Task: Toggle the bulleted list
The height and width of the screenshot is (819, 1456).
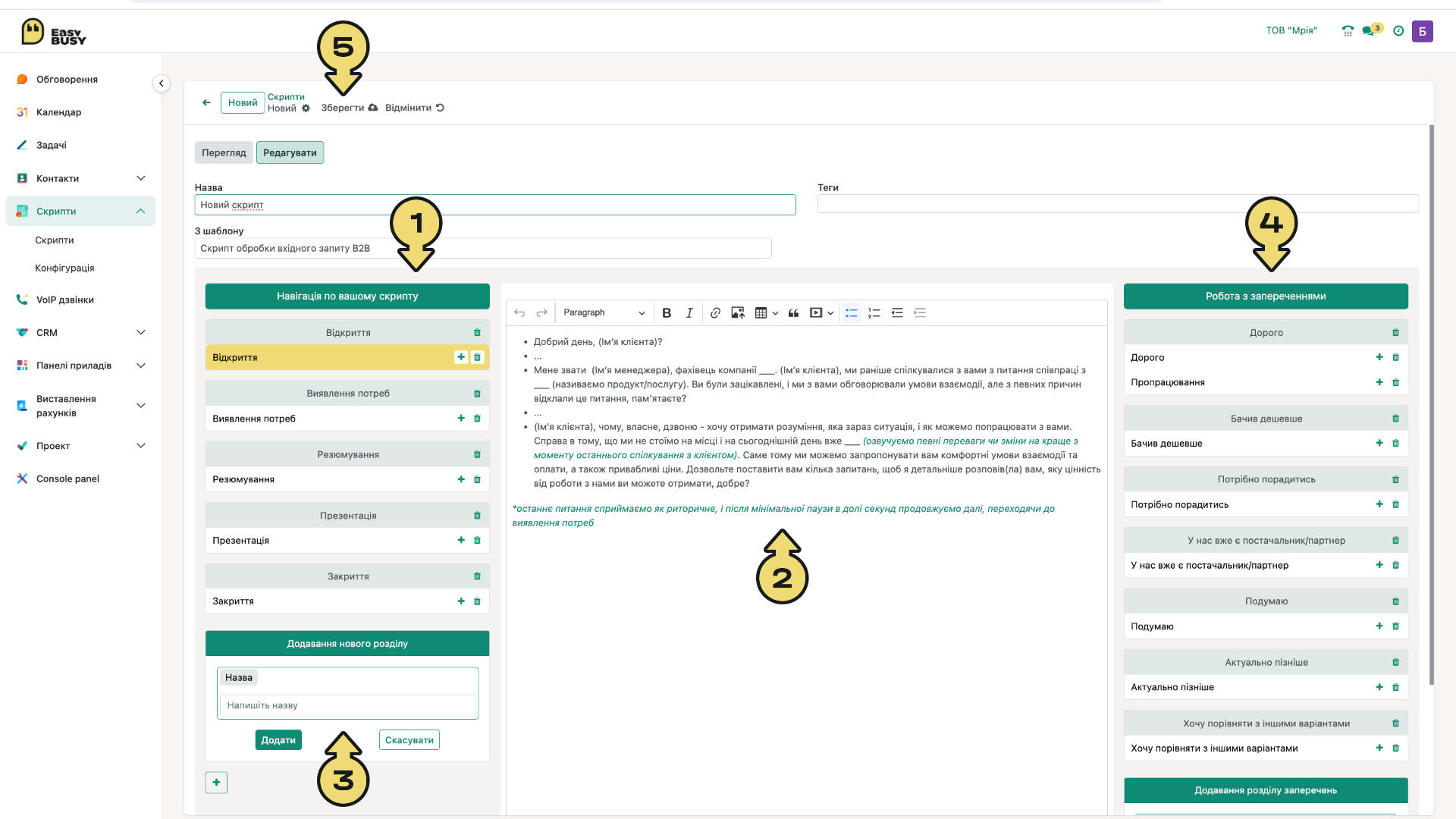Action: [852, 312]
